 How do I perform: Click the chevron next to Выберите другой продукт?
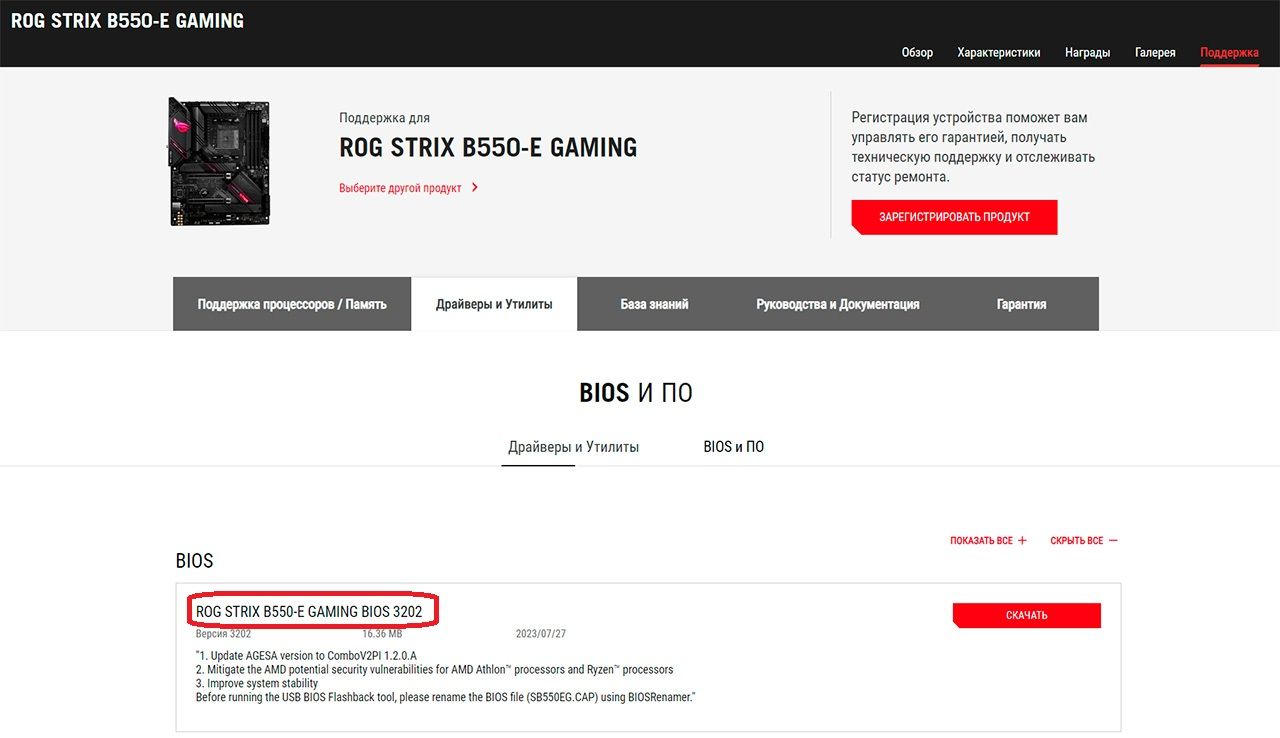pos(475,187)
